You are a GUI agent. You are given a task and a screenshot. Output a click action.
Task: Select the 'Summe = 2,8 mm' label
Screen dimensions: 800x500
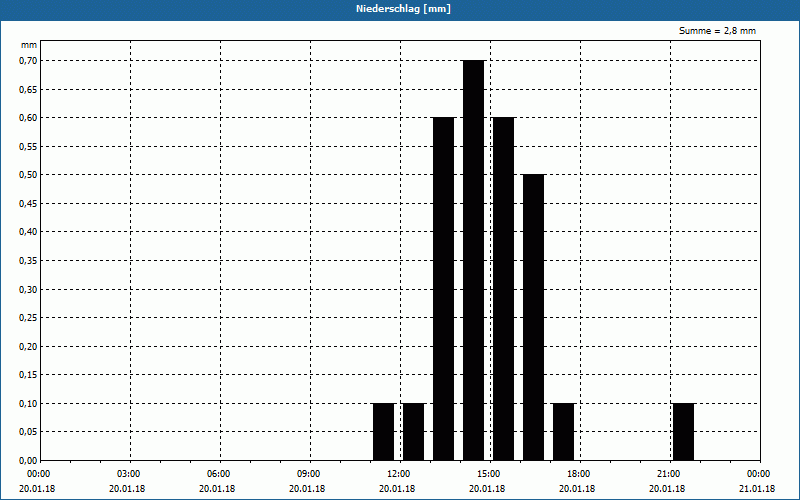tap(717, 31)
